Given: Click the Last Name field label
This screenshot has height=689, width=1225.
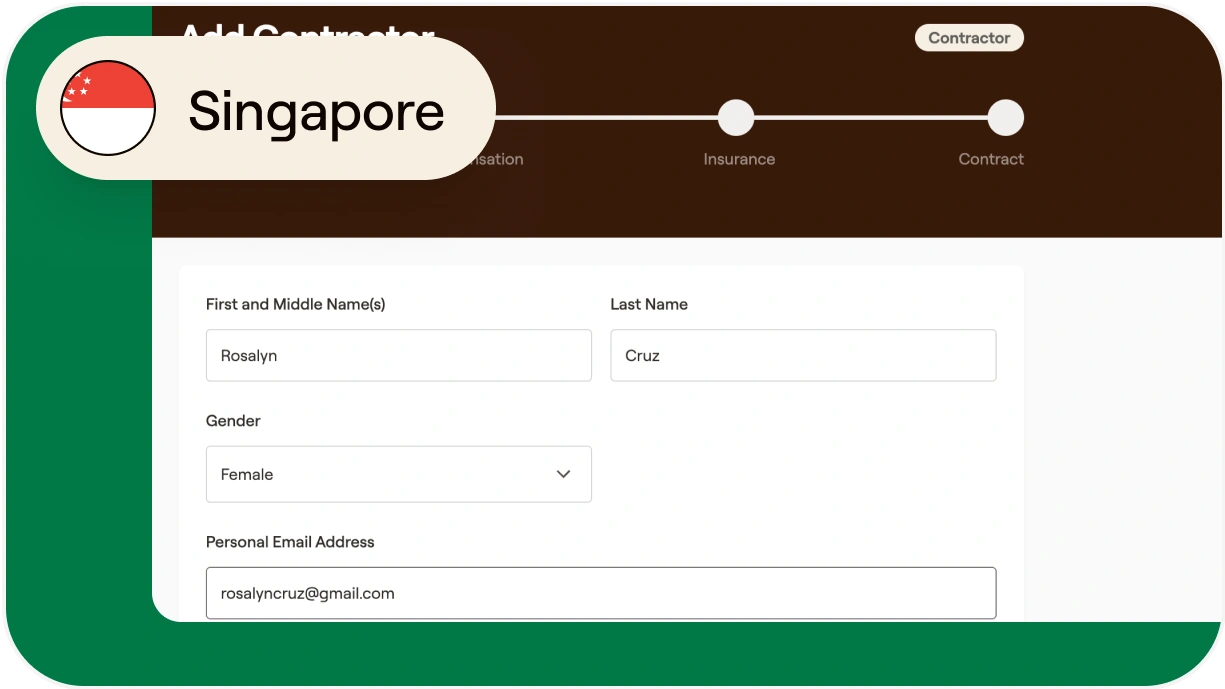Looking at the screenshot, I should (x=649, y=304).
